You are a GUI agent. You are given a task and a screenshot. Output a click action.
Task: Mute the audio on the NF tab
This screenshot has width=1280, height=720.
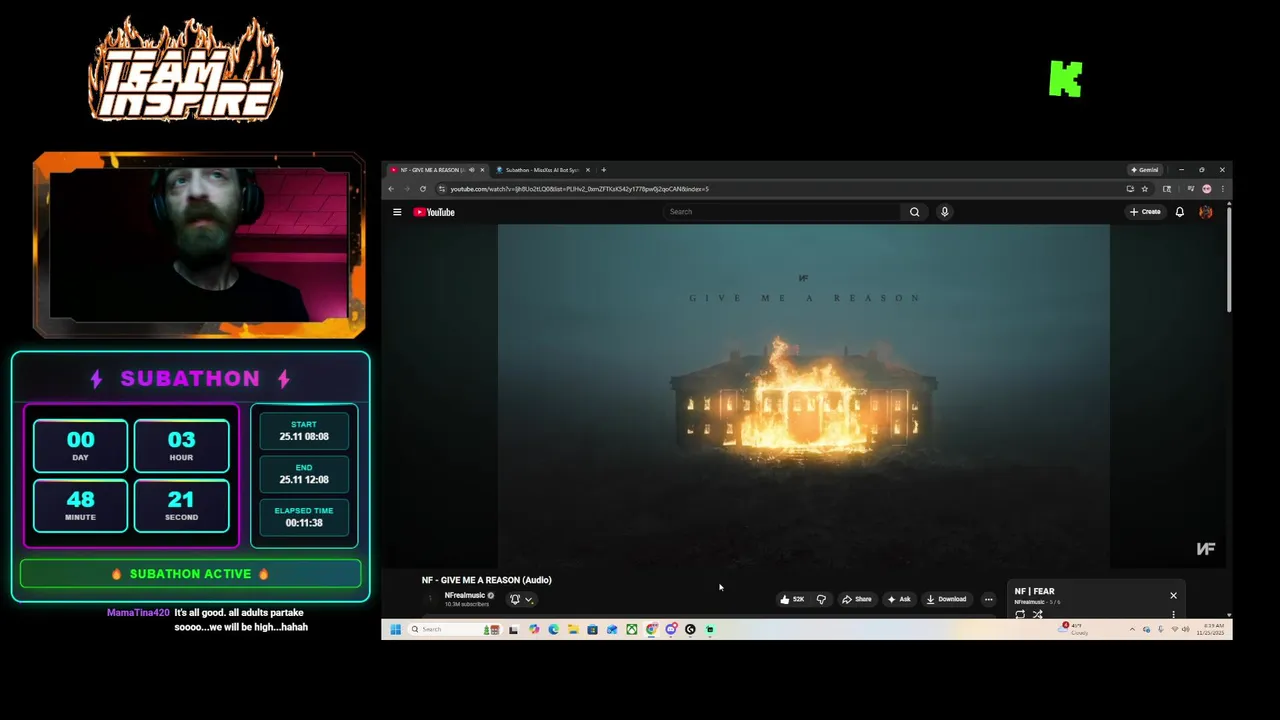pyautogui.click(x=471, y=170)
